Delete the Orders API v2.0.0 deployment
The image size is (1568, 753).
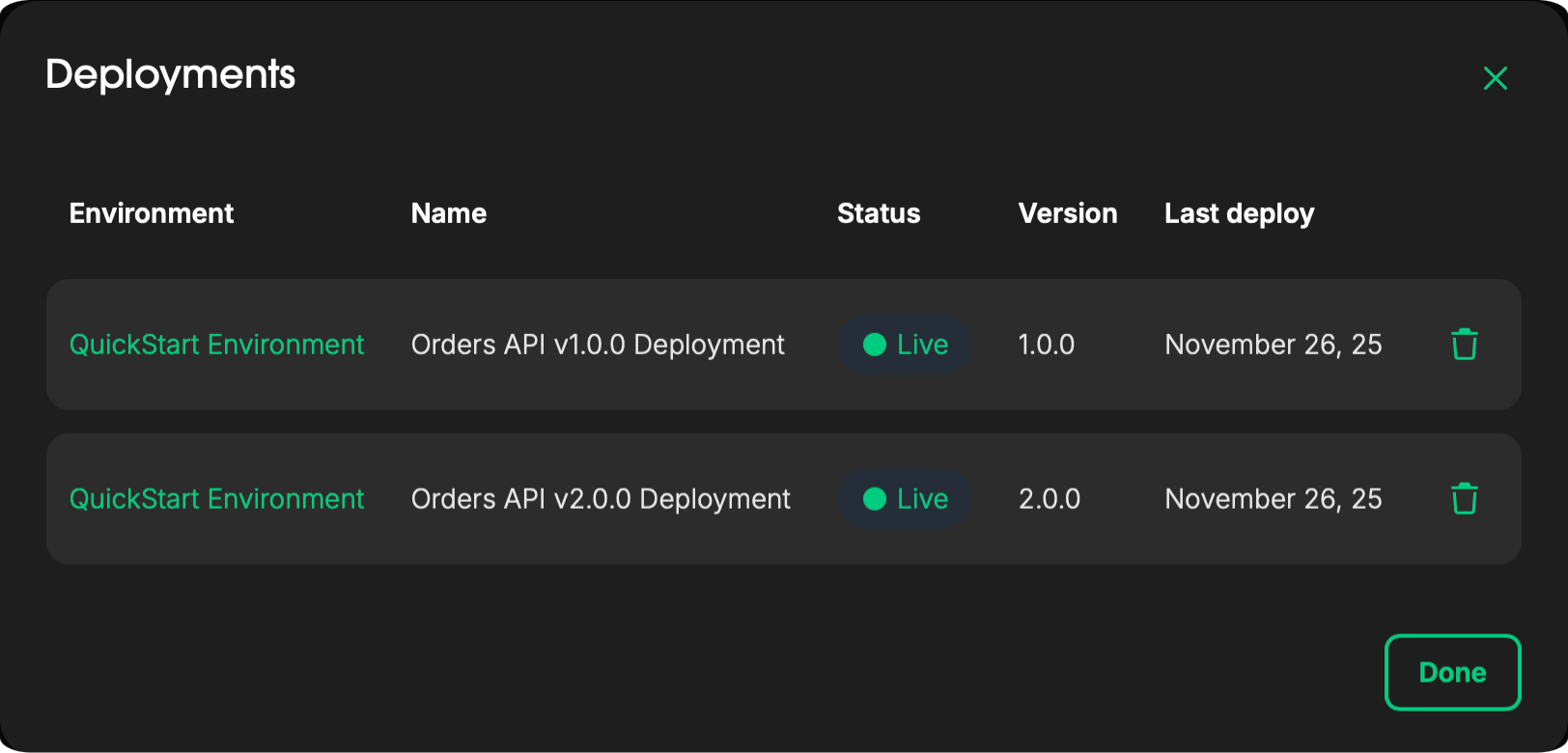pyautogui.click(x=1464, y=499)
